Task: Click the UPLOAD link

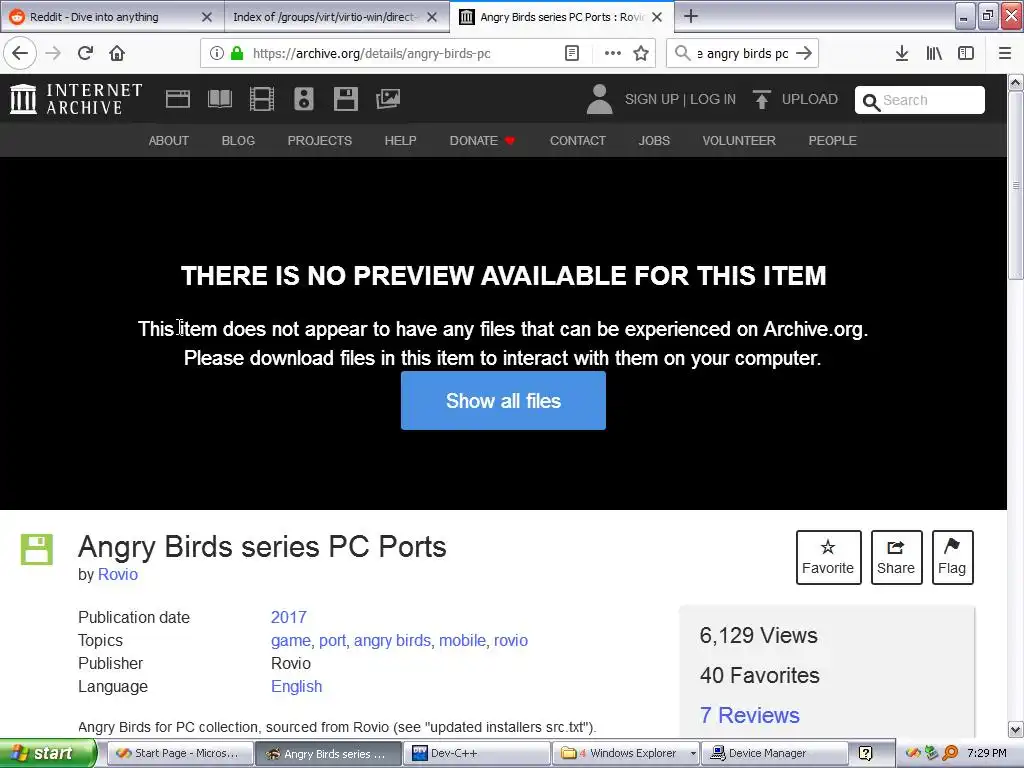Action: tap(810, 99)
